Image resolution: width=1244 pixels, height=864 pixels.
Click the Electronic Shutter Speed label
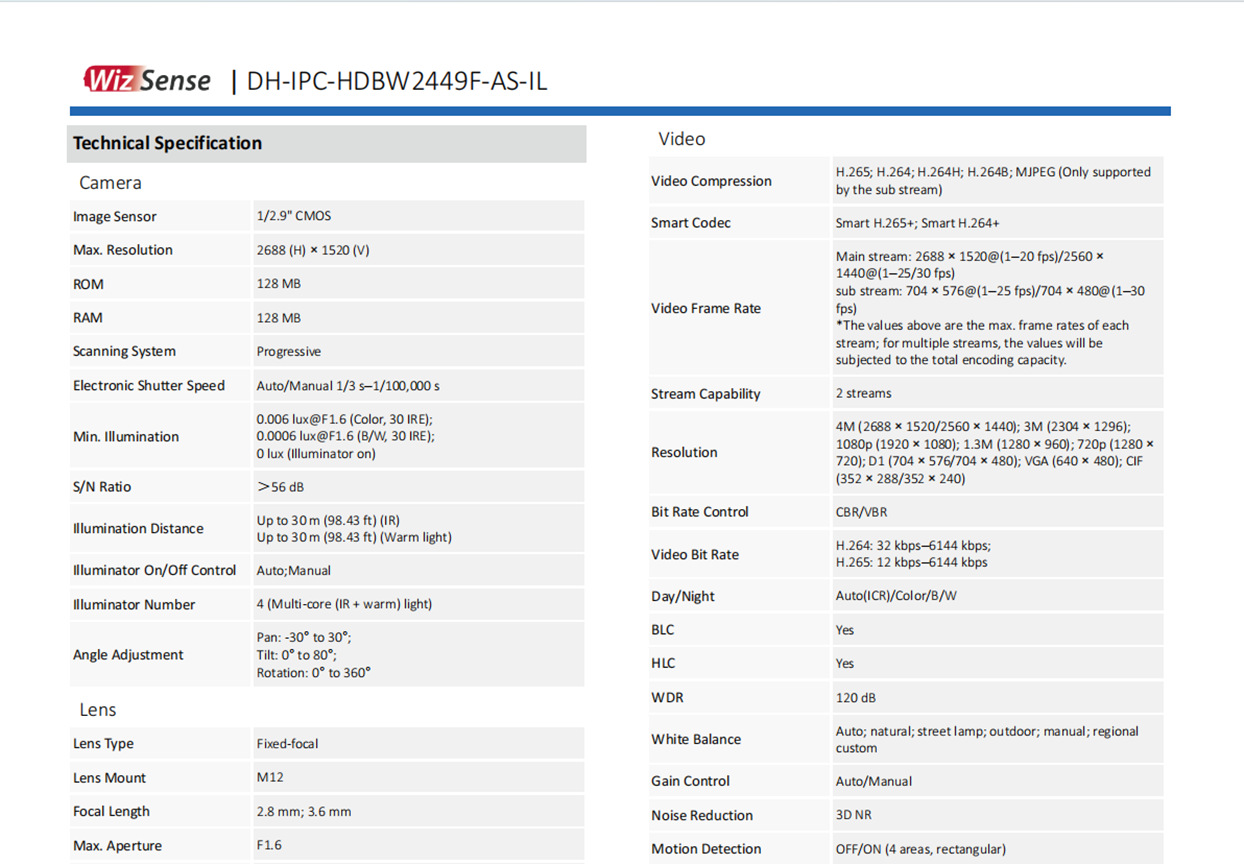pos(149,386)
